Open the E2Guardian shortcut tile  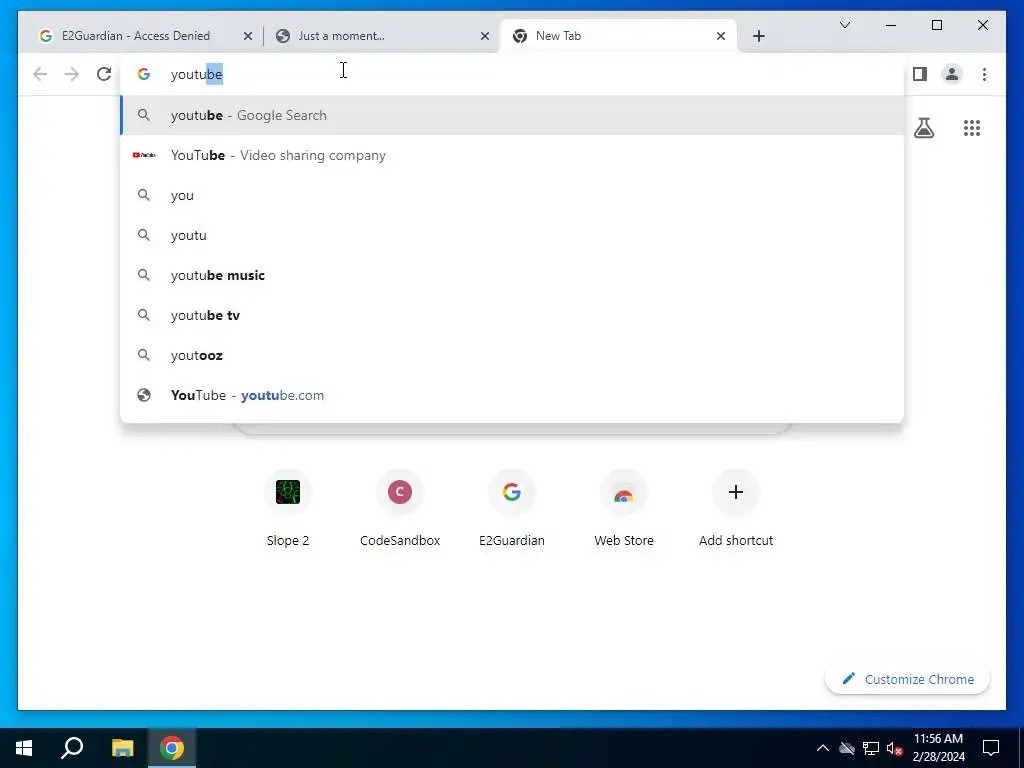[511, 508]
